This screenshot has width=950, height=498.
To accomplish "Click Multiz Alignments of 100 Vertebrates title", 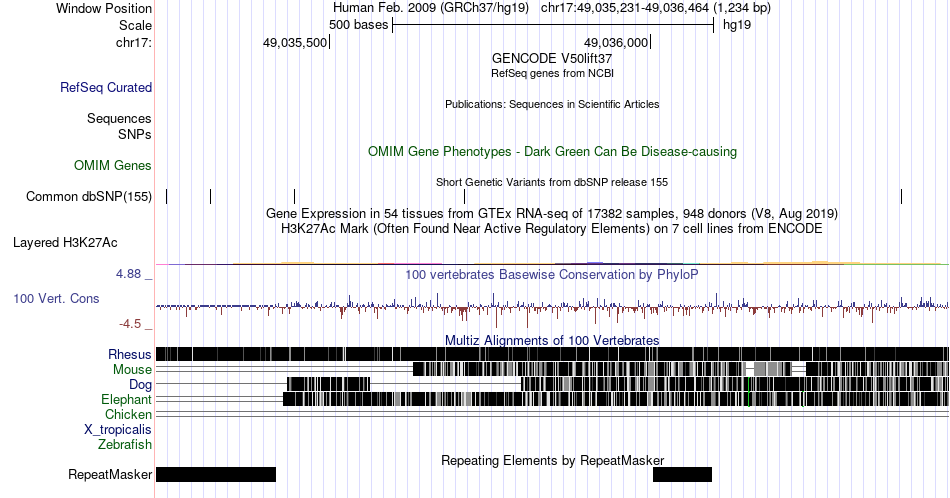I will point(552,340).
